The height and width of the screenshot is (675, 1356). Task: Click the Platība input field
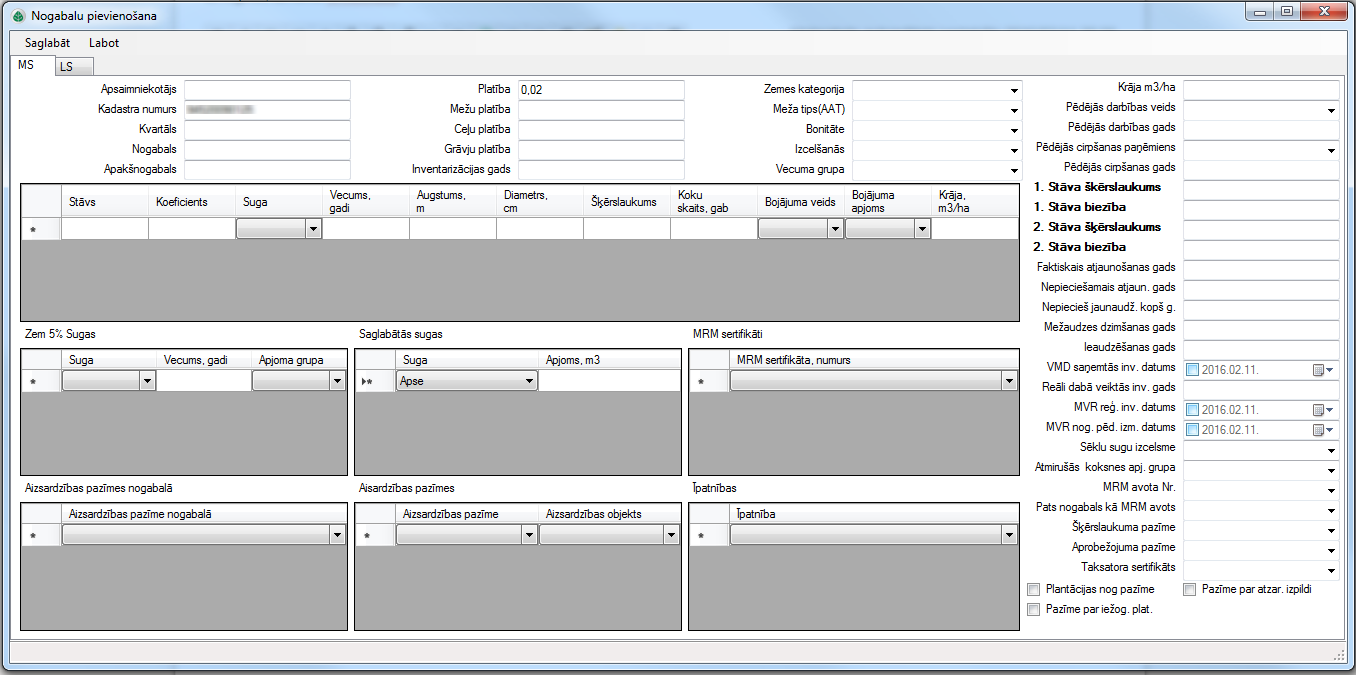point(600,90)
